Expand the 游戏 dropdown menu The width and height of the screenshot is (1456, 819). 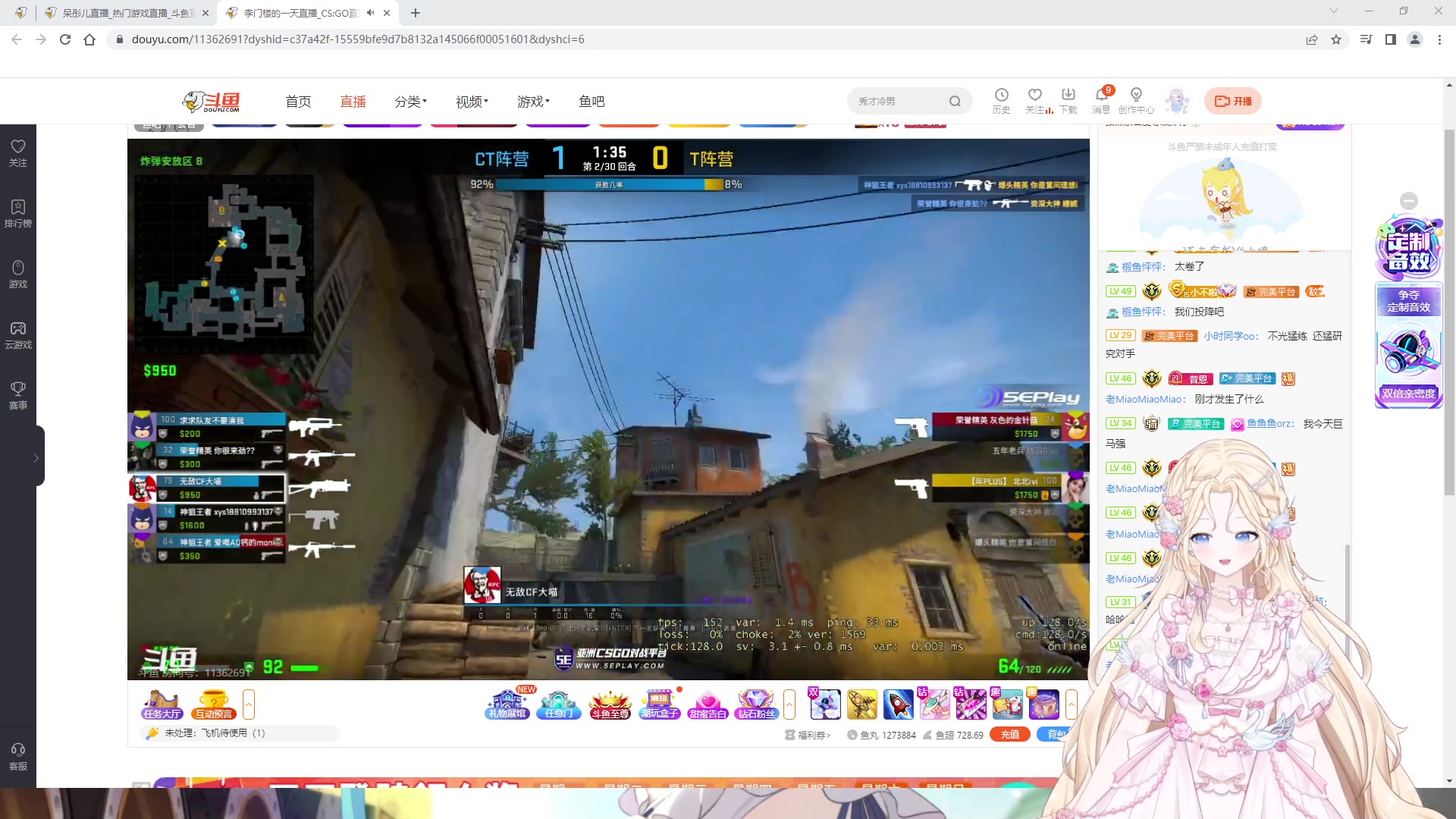click(533, 102)
